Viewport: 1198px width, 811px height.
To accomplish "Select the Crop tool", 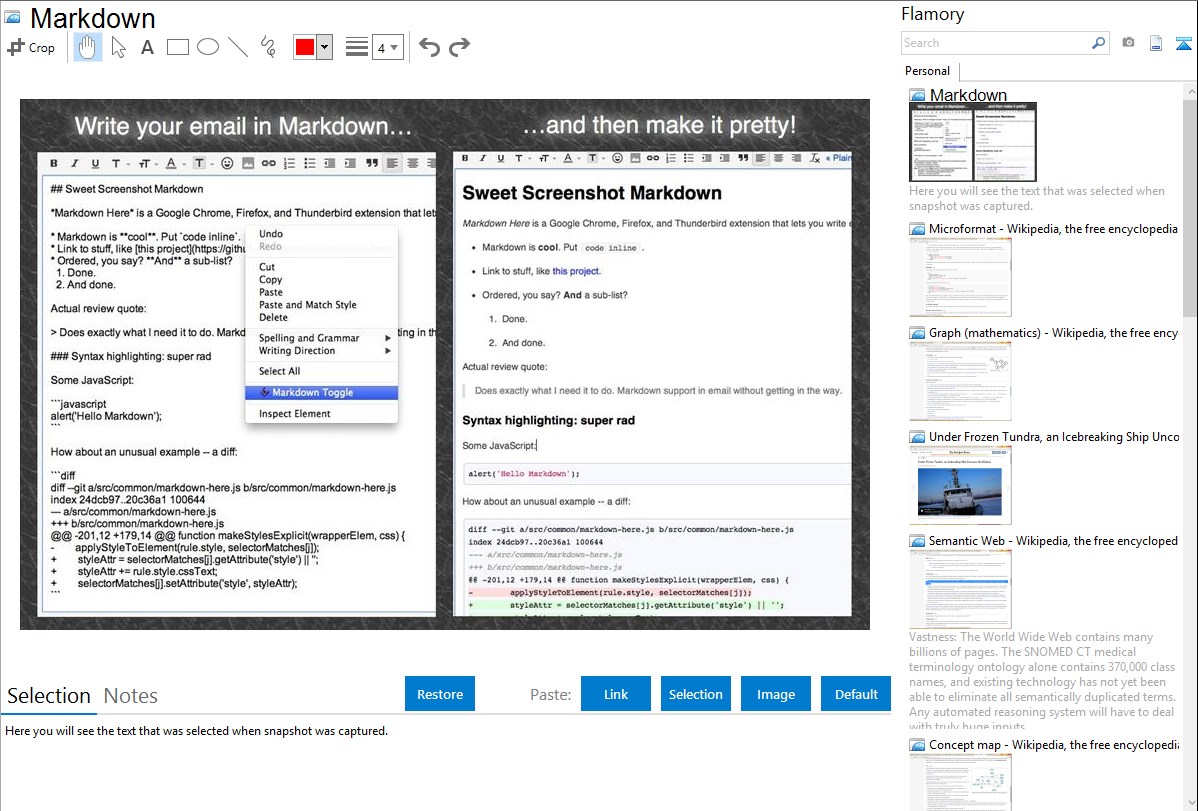I will pos(31,47).
